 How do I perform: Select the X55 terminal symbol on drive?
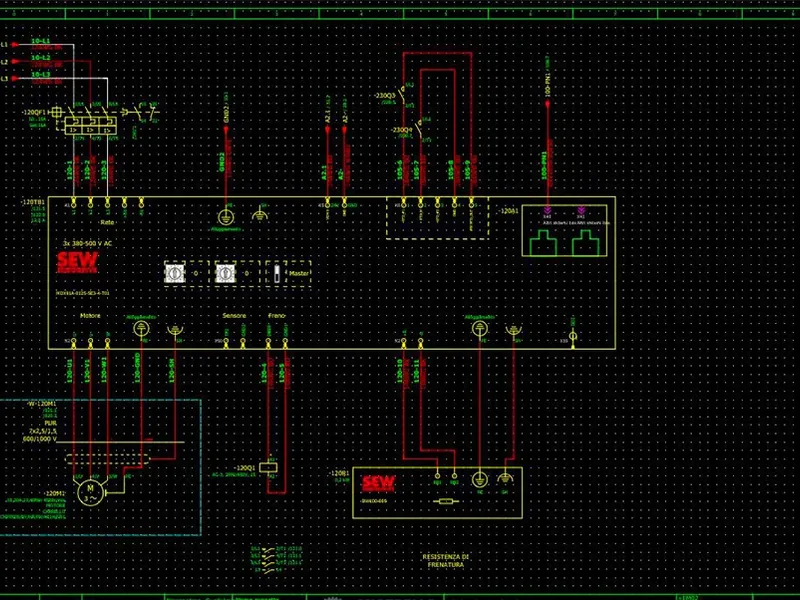point(573,337)
